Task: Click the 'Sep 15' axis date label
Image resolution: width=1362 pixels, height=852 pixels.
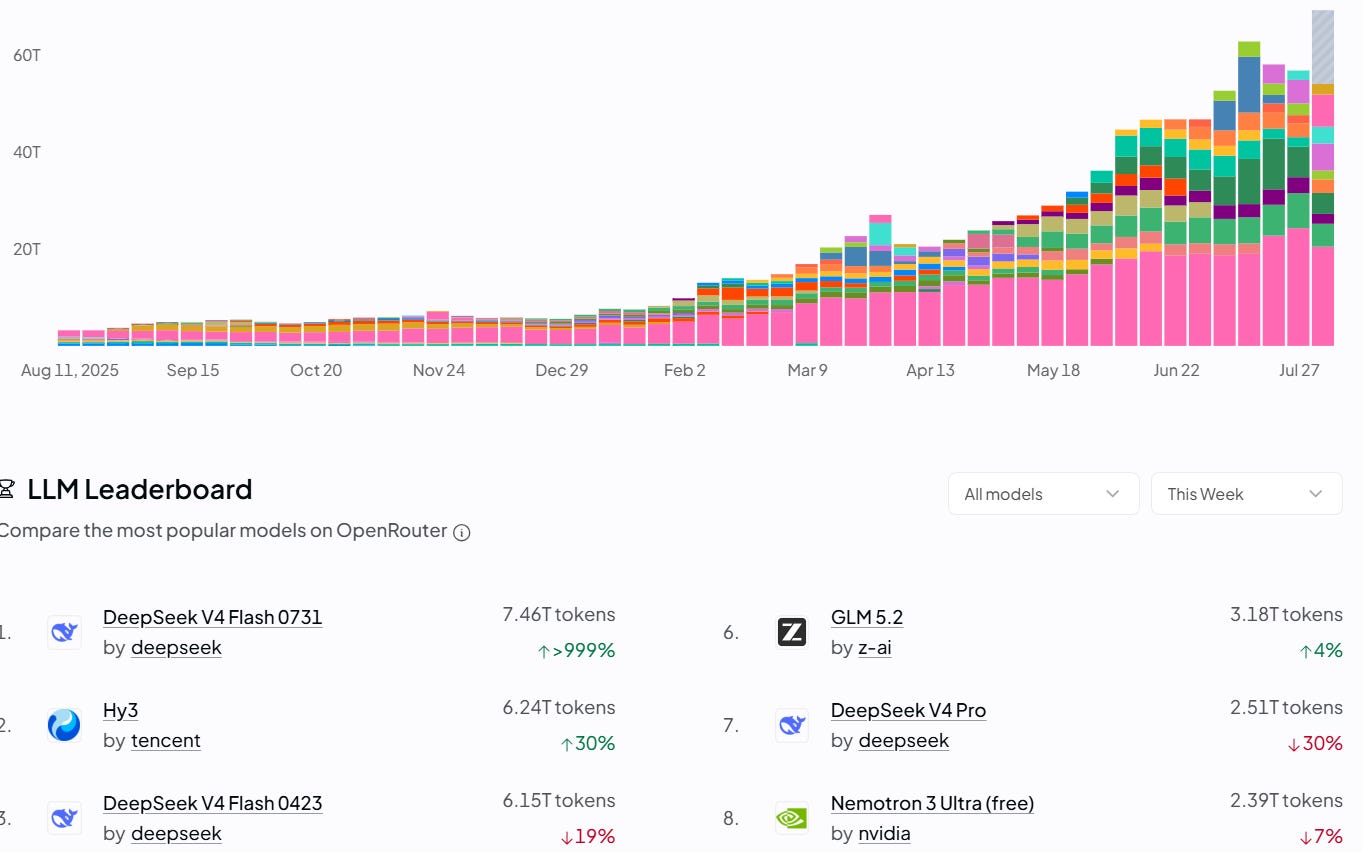Action: click(x=193, y=370)
